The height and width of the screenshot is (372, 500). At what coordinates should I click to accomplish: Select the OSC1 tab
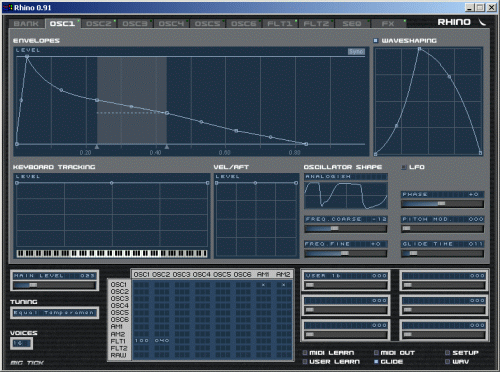pos(62,24)
